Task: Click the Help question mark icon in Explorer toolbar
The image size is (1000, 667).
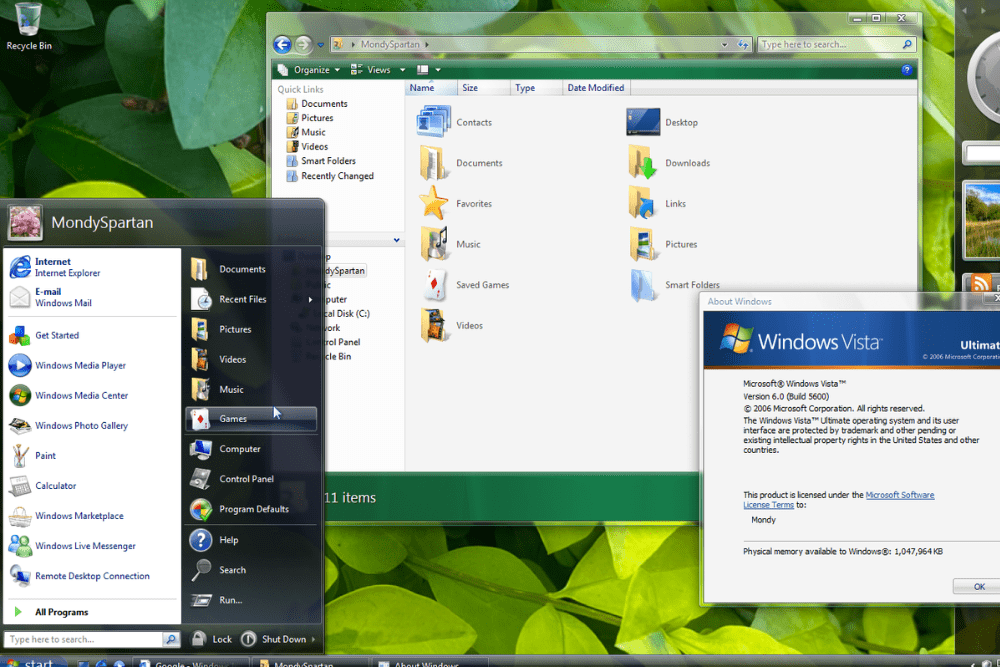Action: coord(907,70)
